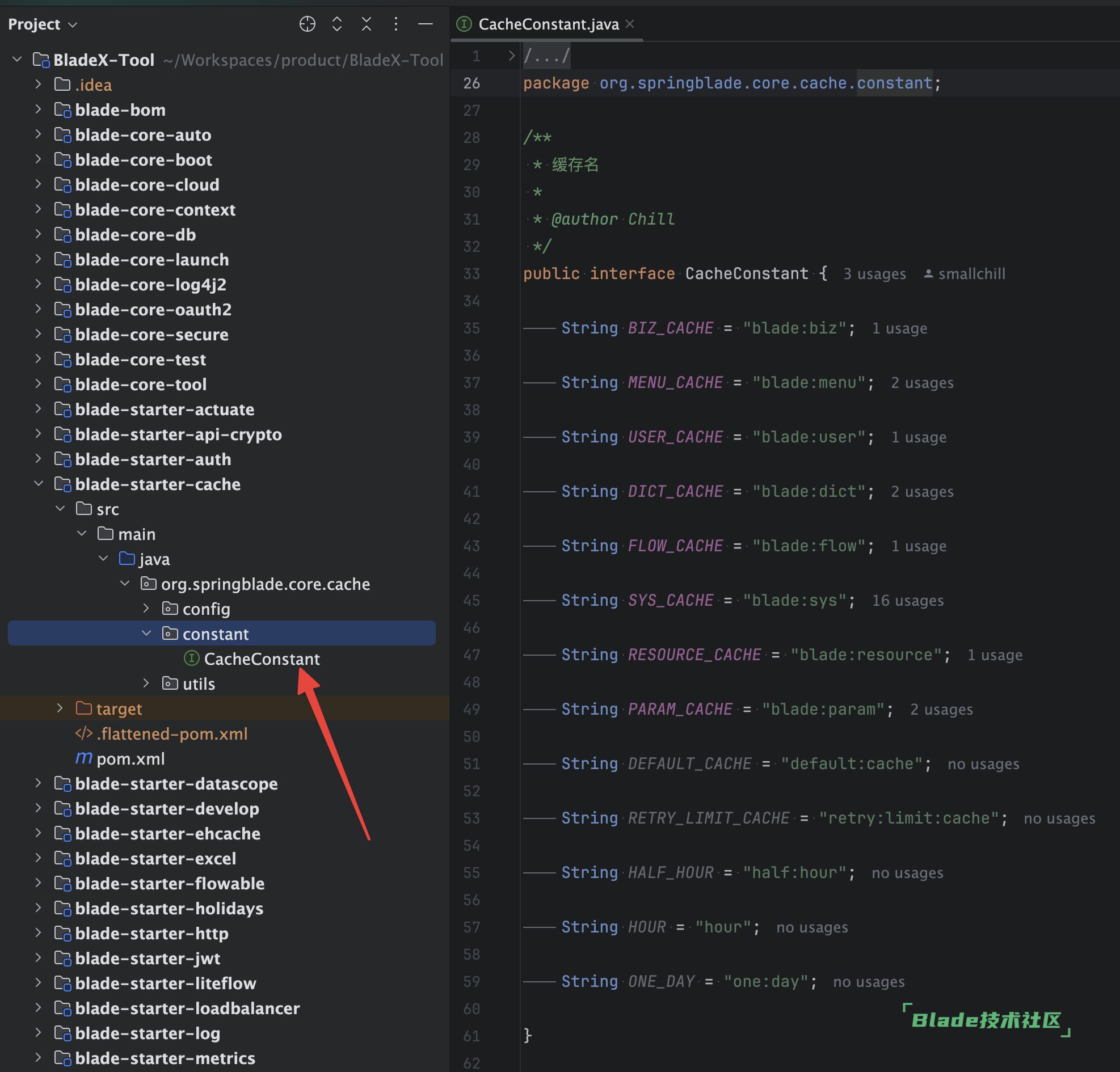
Task: Collapse the constant package chevron
Action: coord(146,633)
